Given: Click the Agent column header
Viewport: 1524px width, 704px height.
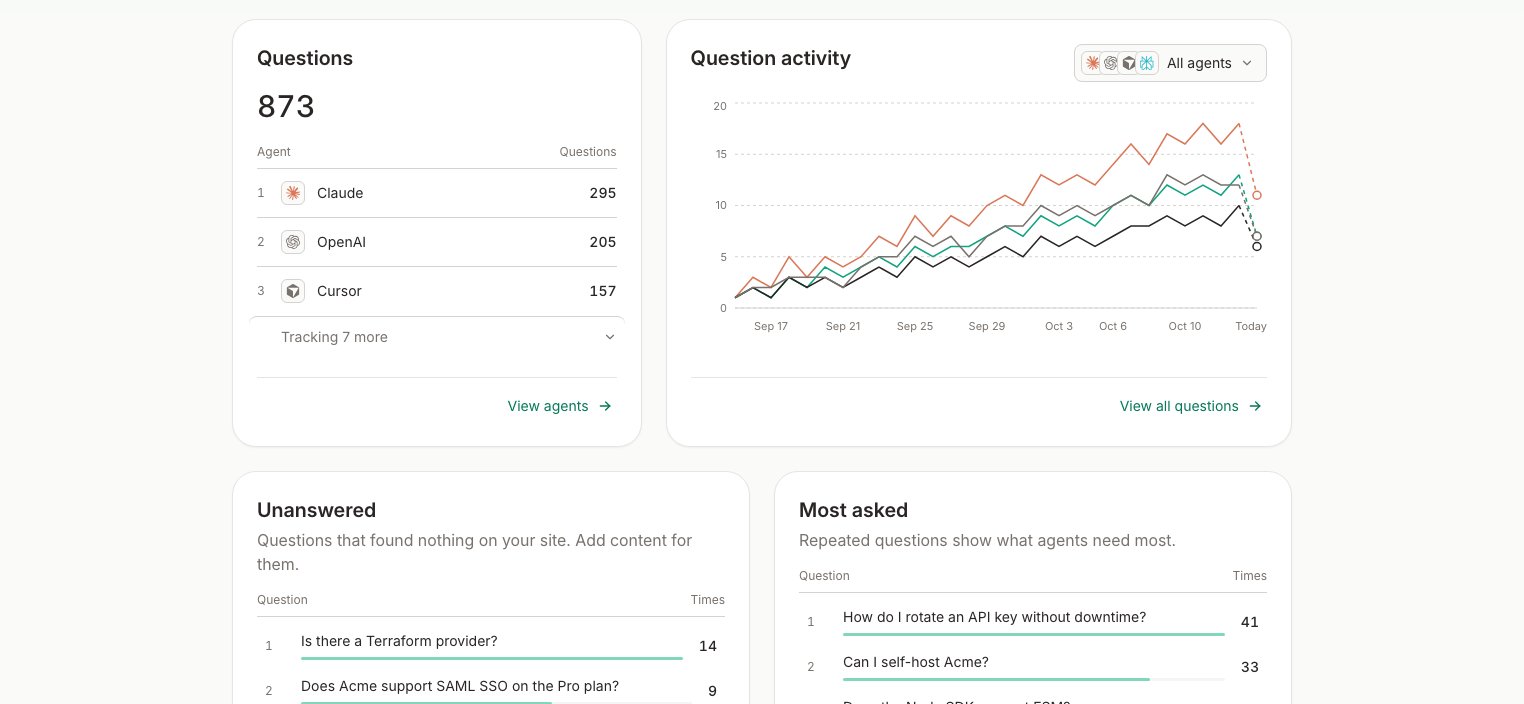Looking at the screenshot, I should tap(274, 152).
